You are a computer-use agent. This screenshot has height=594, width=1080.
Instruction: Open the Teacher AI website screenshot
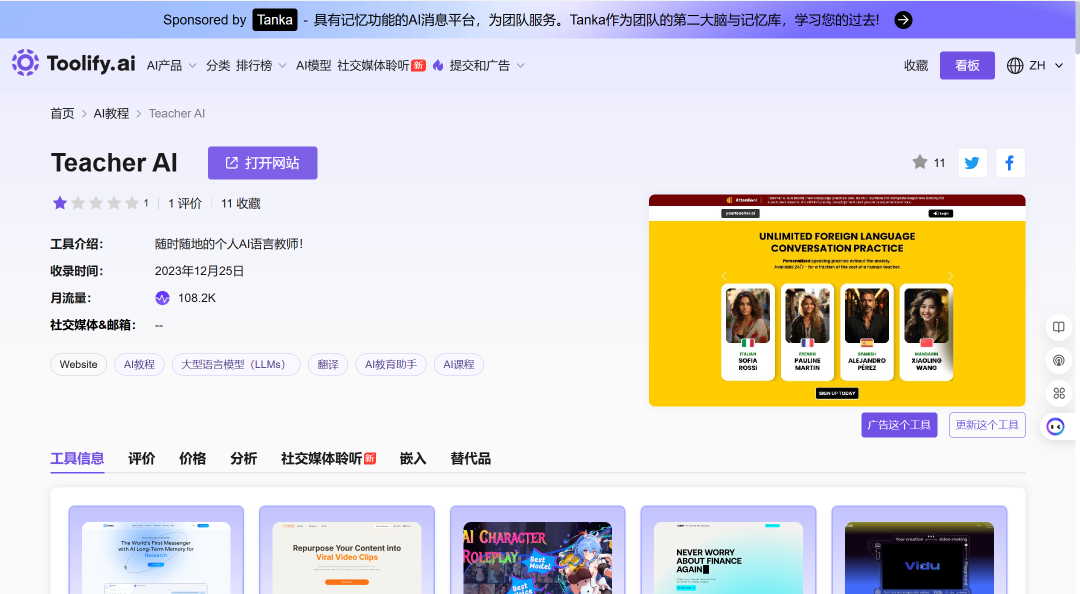pyautogui.click(x=837, y=300)
